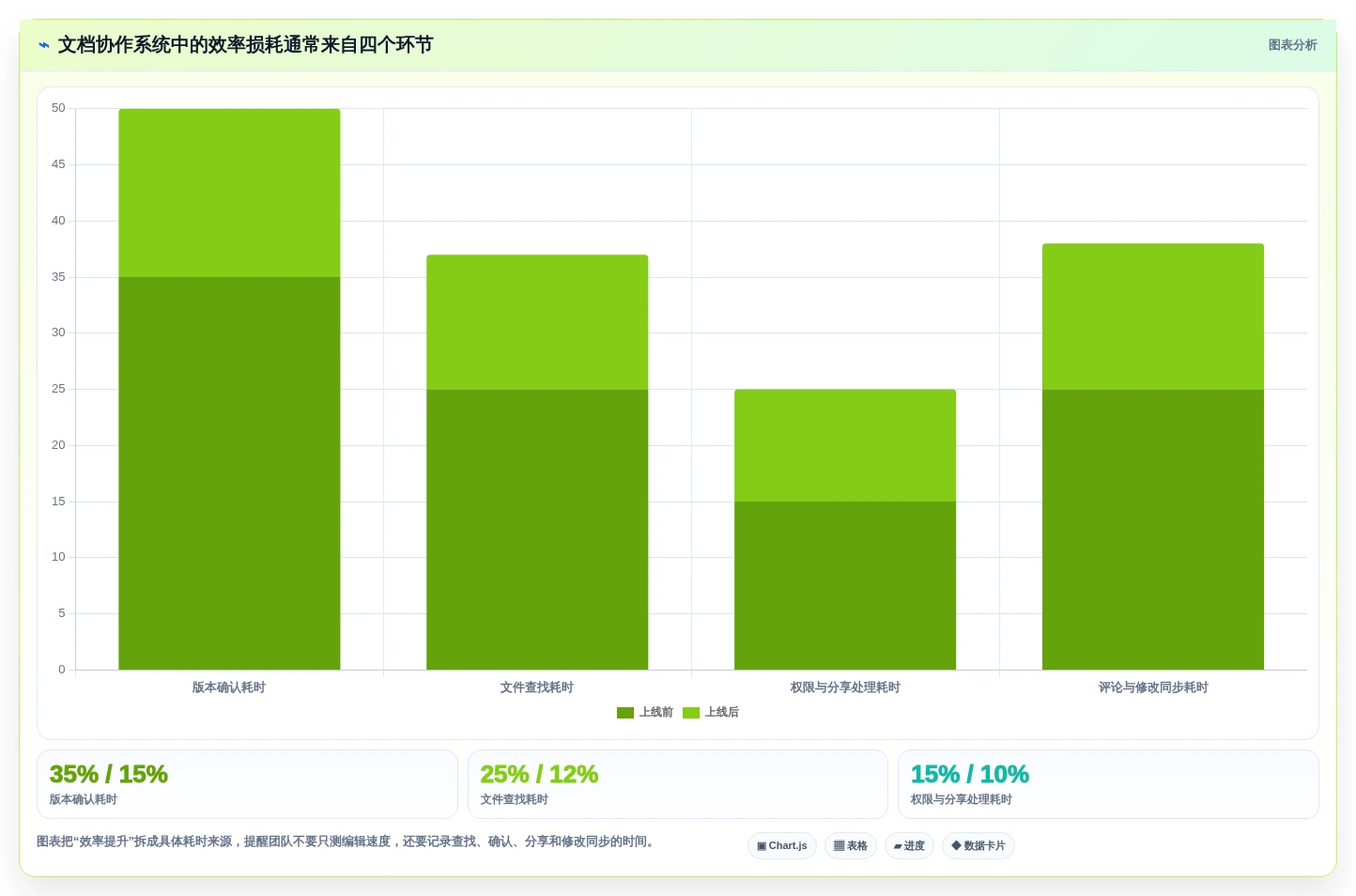
Task: Click the description text starting 图表把
Action: click(x=346, y=842)
